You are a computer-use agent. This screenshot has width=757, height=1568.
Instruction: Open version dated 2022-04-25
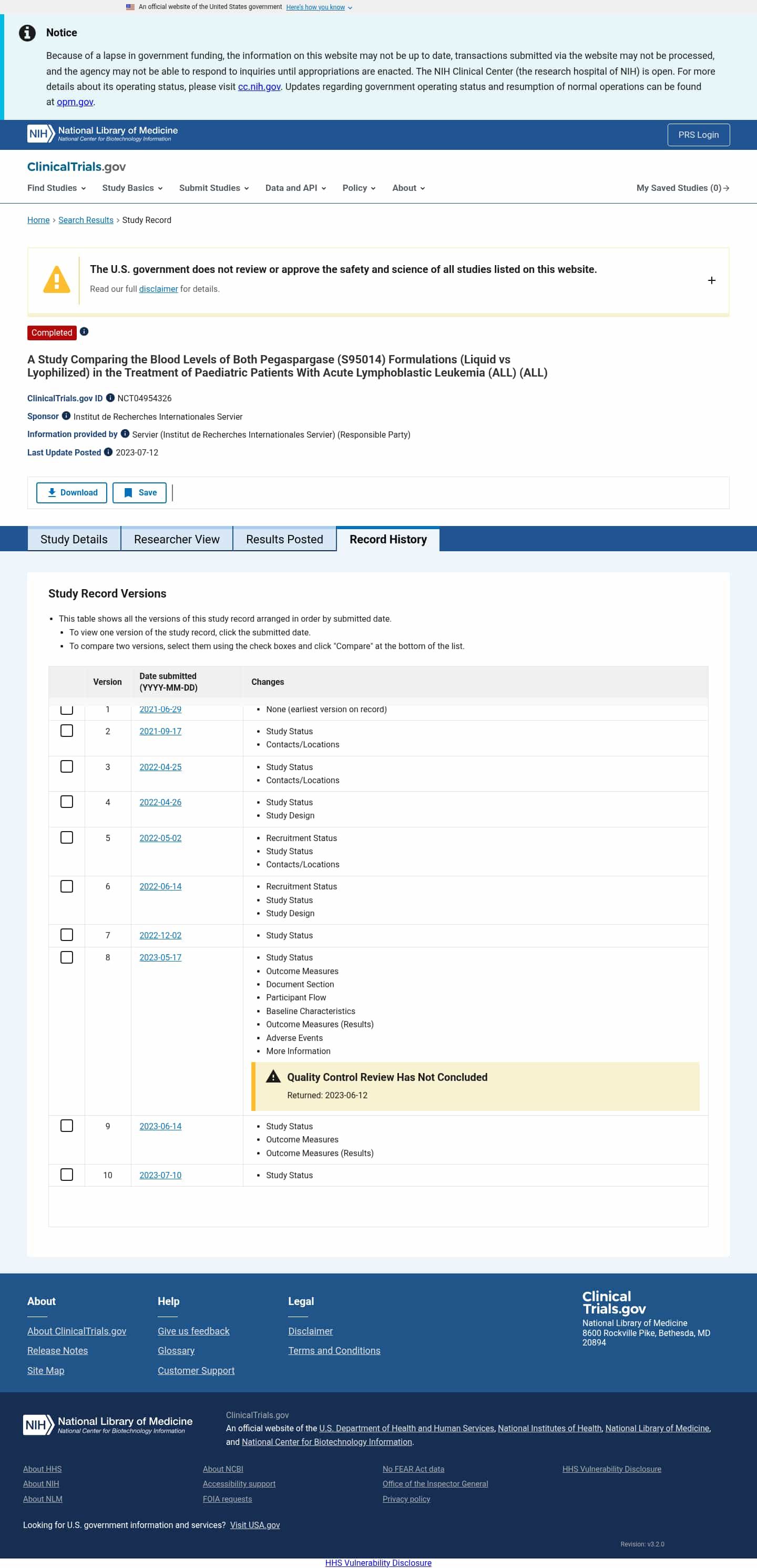161,767
